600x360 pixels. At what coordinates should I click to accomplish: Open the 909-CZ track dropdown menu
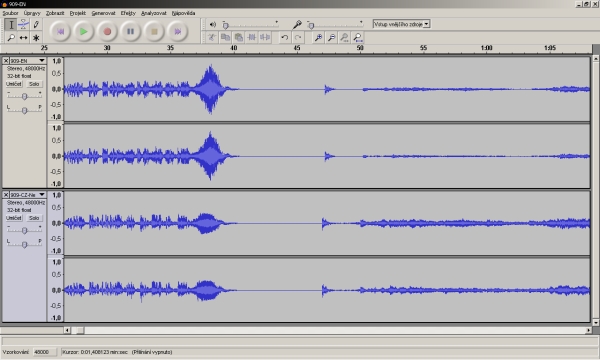point(42,195)
